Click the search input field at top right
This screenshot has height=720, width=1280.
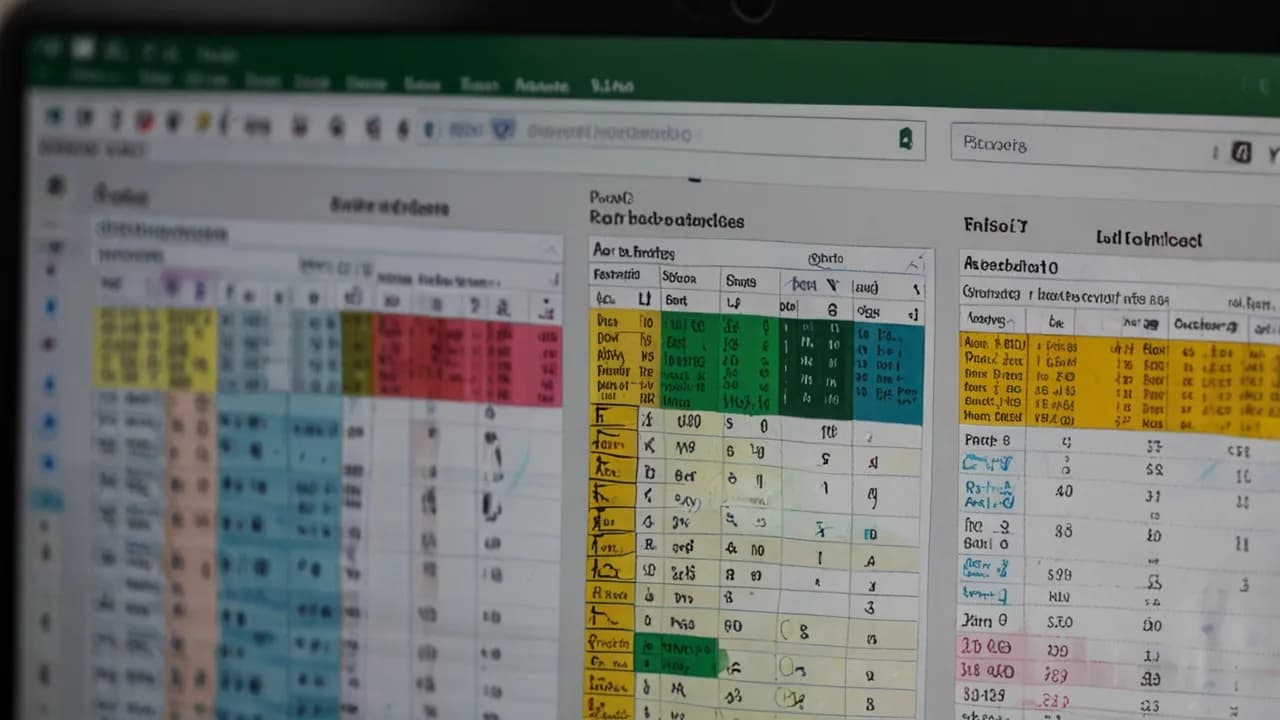1080,146
